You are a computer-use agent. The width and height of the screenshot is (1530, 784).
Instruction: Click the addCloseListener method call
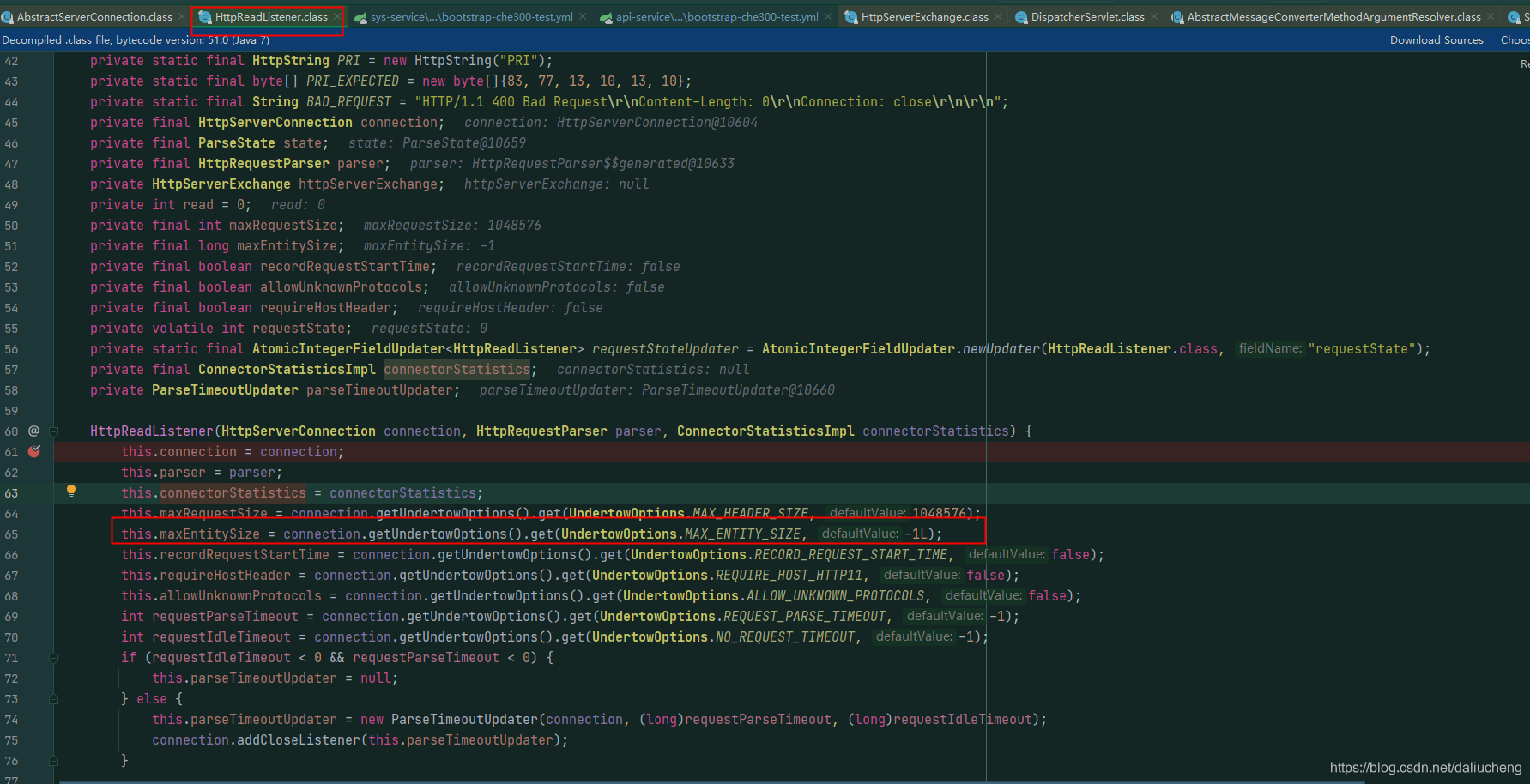[x=299, y=740]
